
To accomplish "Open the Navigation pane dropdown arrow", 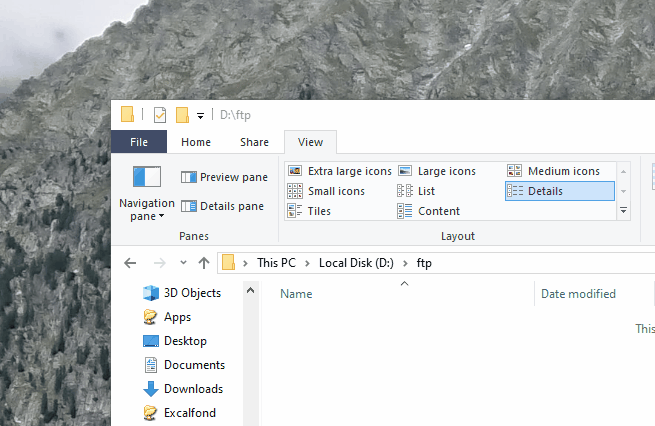I will point(161,216).
